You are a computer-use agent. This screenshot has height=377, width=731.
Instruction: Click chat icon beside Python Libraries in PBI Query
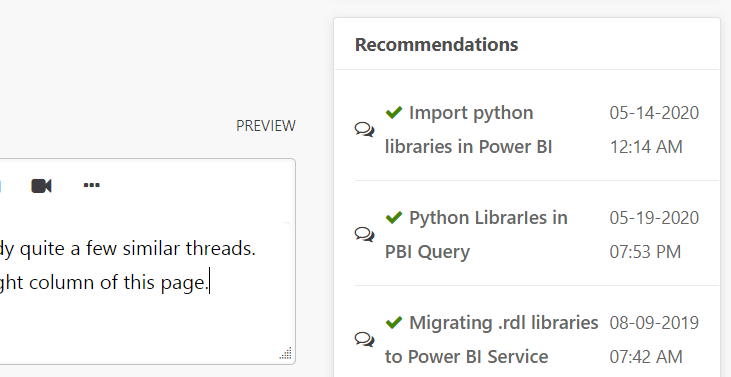coord(364,234)
